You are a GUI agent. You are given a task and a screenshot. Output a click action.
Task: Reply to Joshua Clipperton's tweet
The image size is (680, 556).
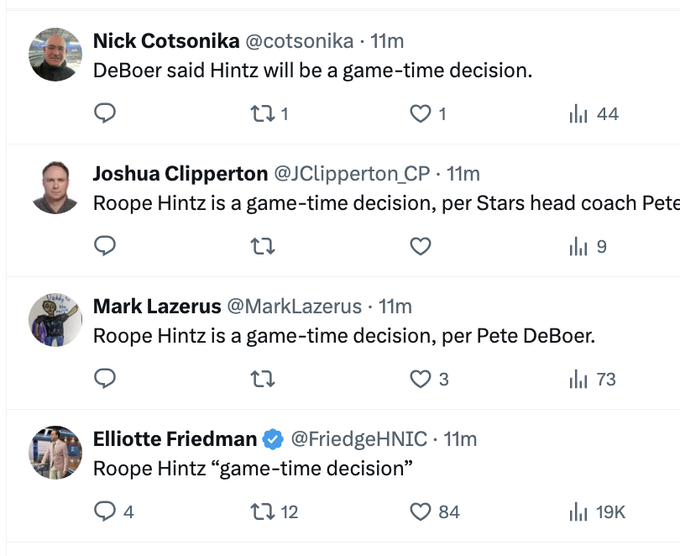click(x=105, y=246)
